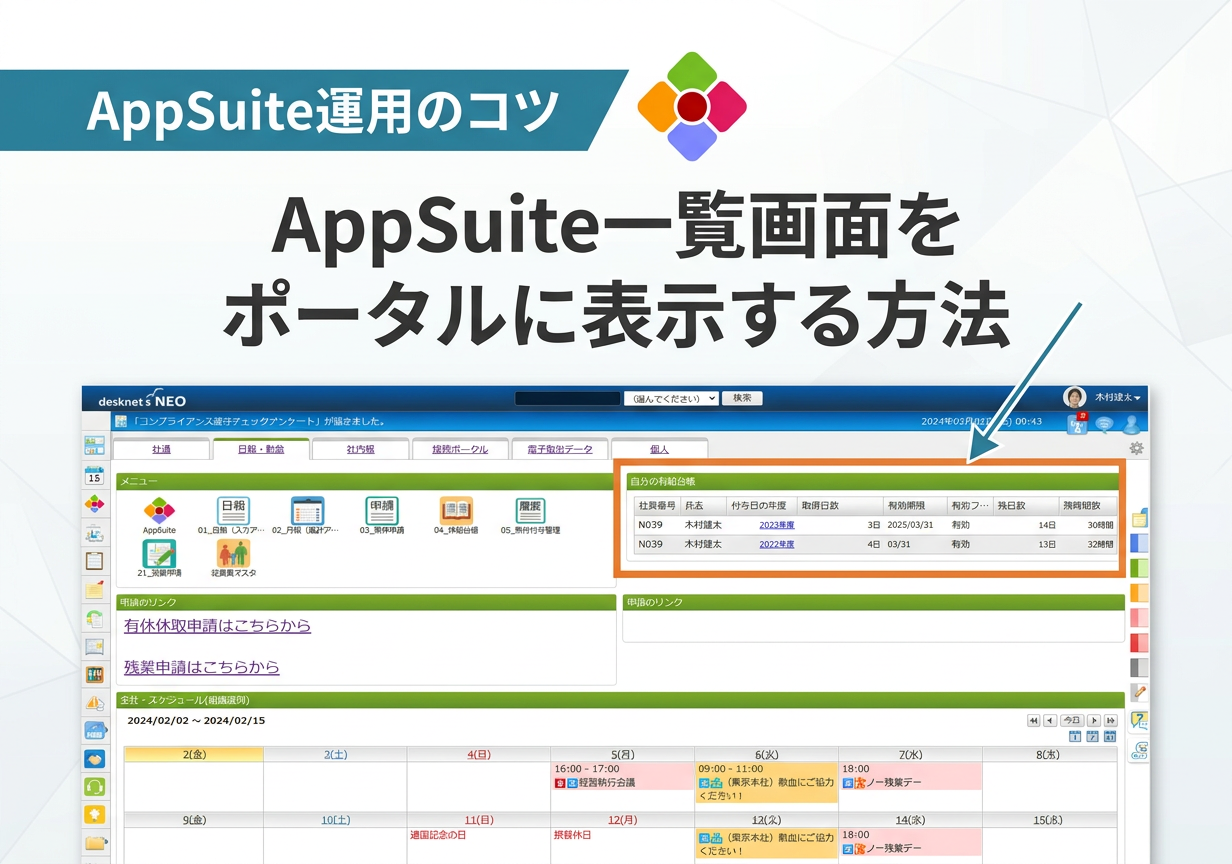1232x864 pixels.
Task: Open the yellow plus icon in left sidebar
Action: point(94,815)
